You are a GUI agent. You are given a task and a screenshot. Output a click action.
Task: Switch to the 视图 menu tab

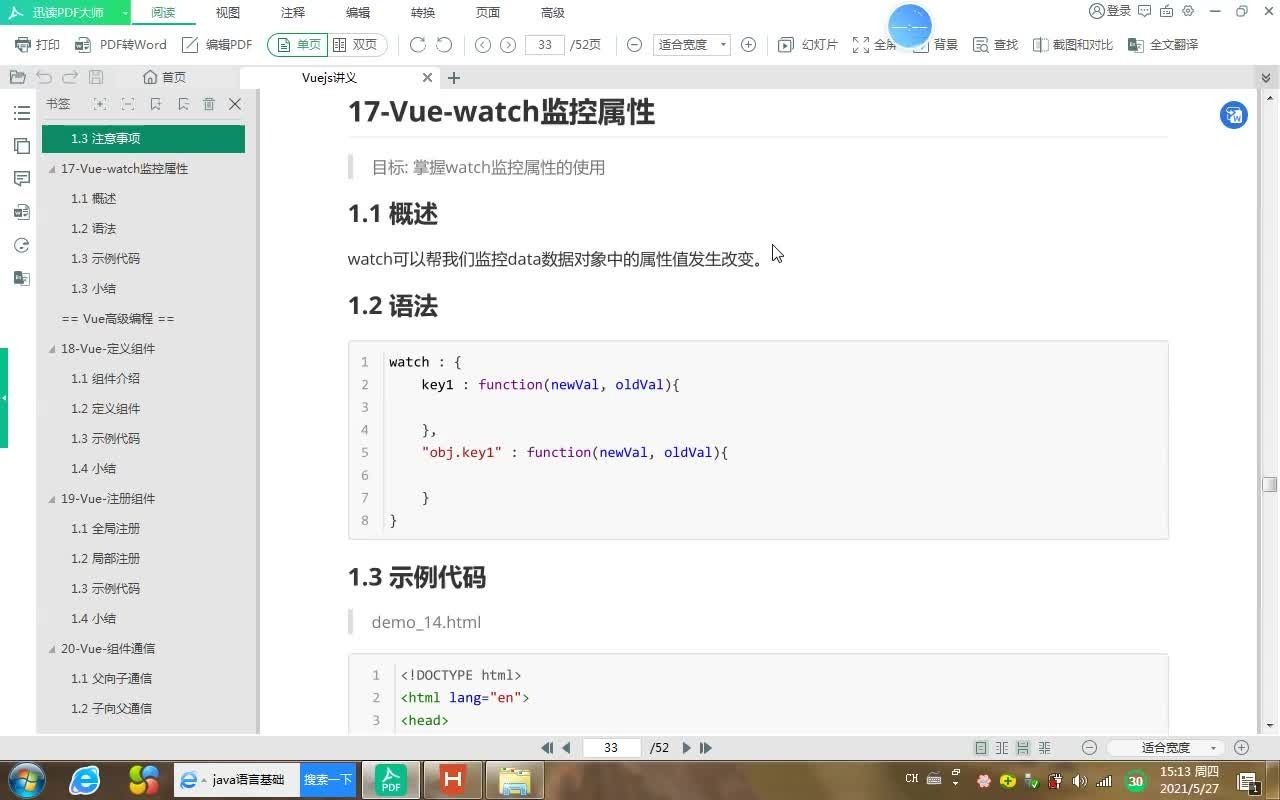pyautogui.click(x=227, y=13)
